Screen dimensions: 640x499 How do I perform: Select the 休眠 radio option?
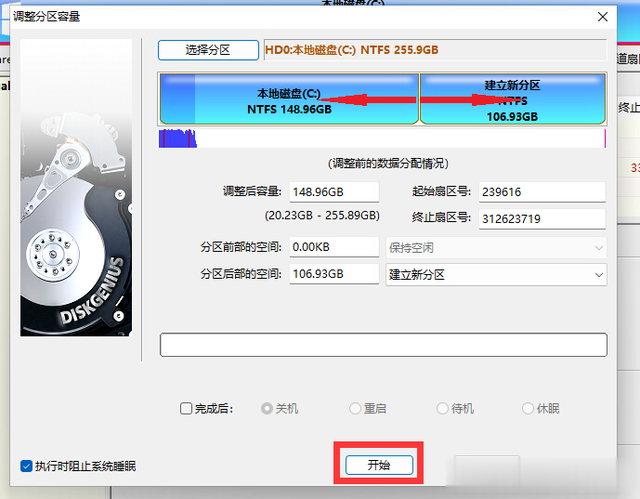tap(528, 408)
